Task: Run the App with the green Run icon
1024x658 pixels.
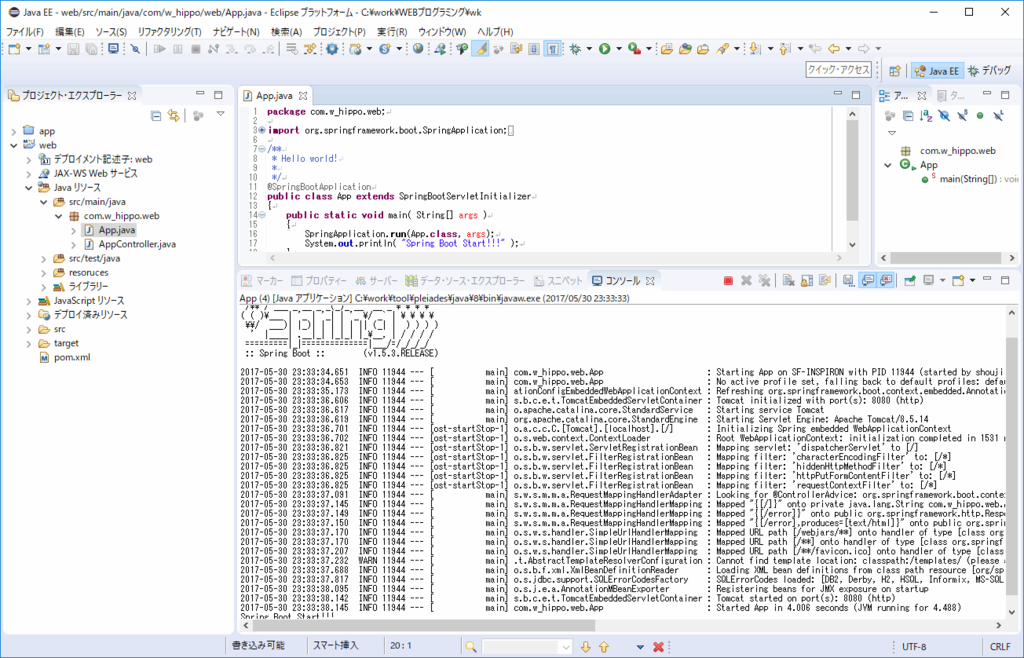Action: click(x=602, y=50)
